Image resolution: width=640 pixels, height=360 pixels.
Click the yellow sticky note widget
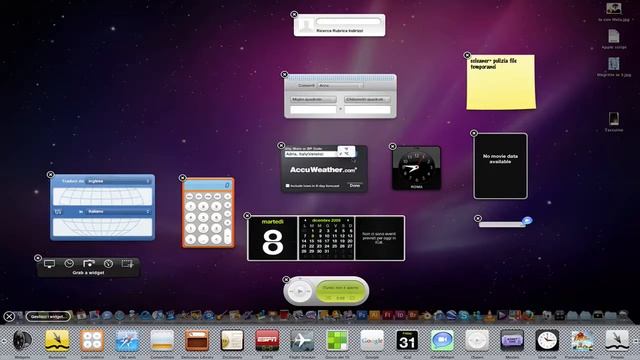point(501,82)
